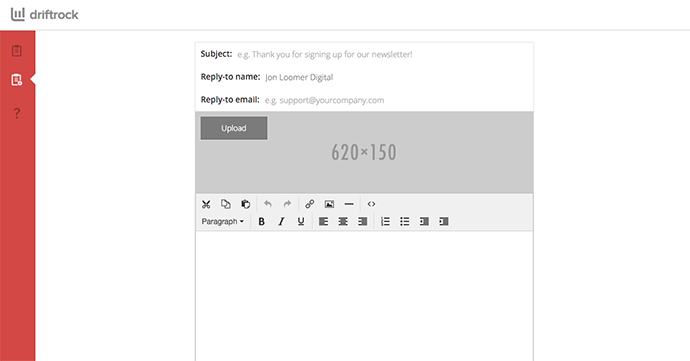The image size is (690, 361).
Task: Align text right
Action: click(x=363, y=221)
